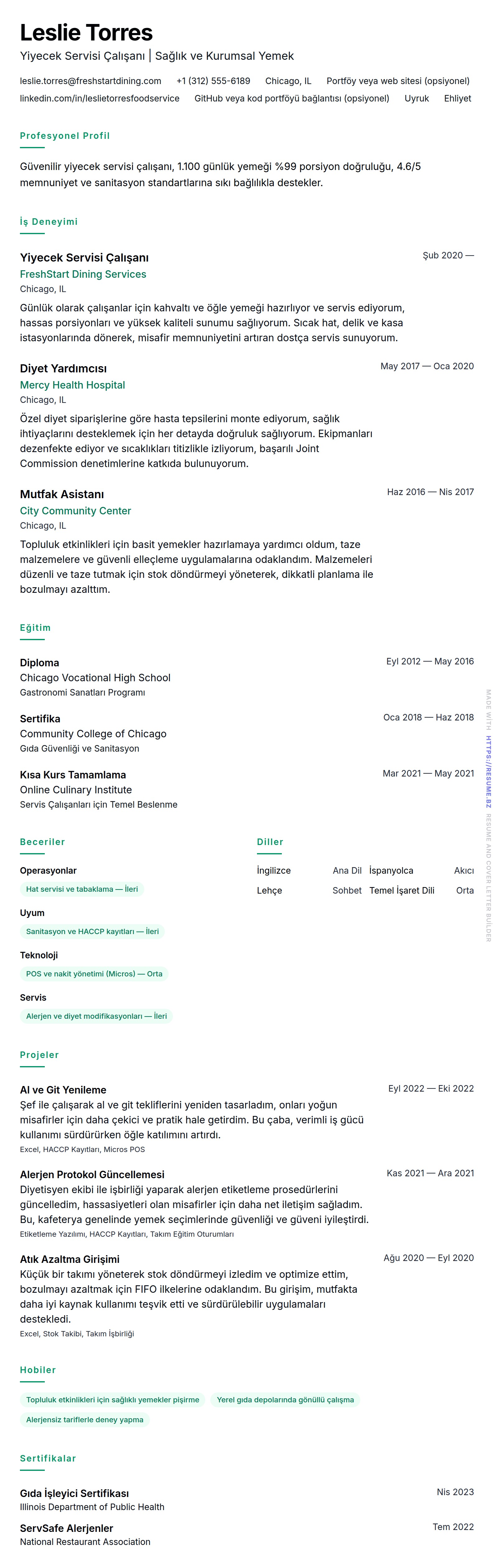Screen dimensions: 494x1568
Task: Click the City Community Center employer name
Action: [76, 511]
